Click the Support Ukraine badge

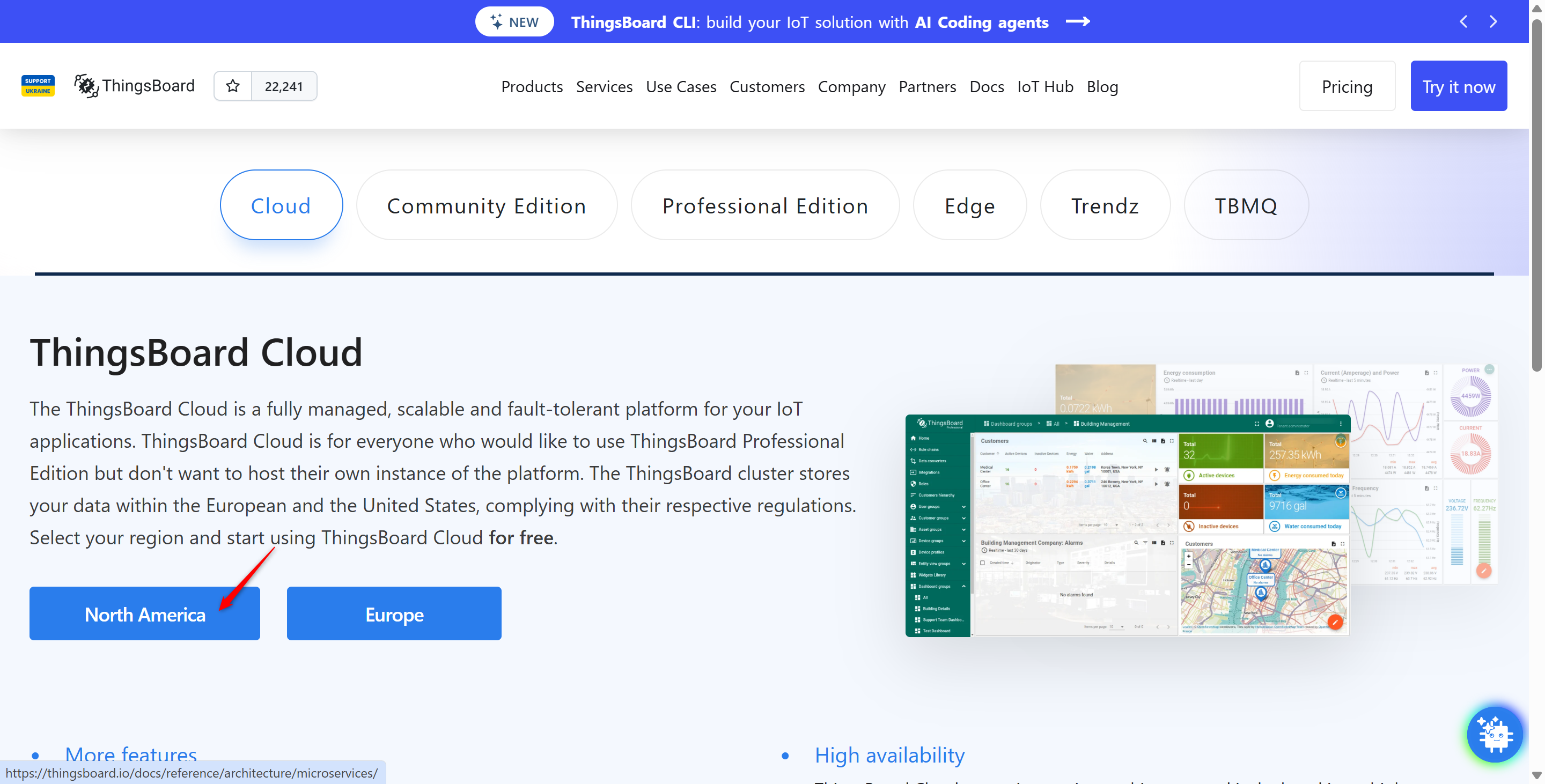click(x=38, y=86)
